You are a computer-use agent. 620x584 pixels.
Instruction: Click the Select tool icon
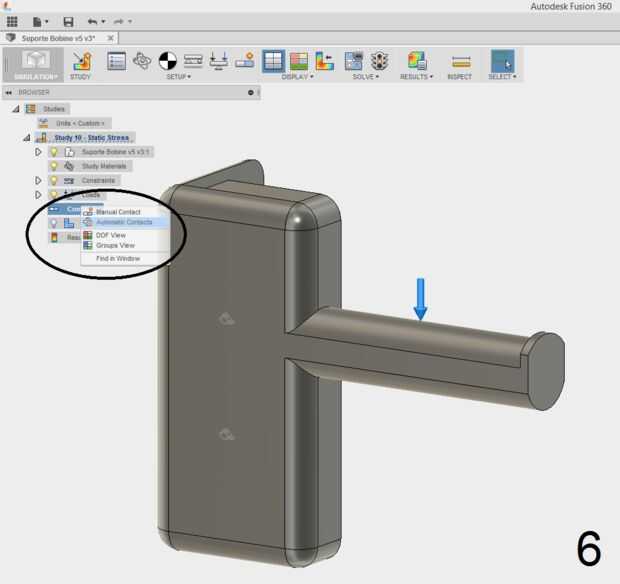(503, 61)
